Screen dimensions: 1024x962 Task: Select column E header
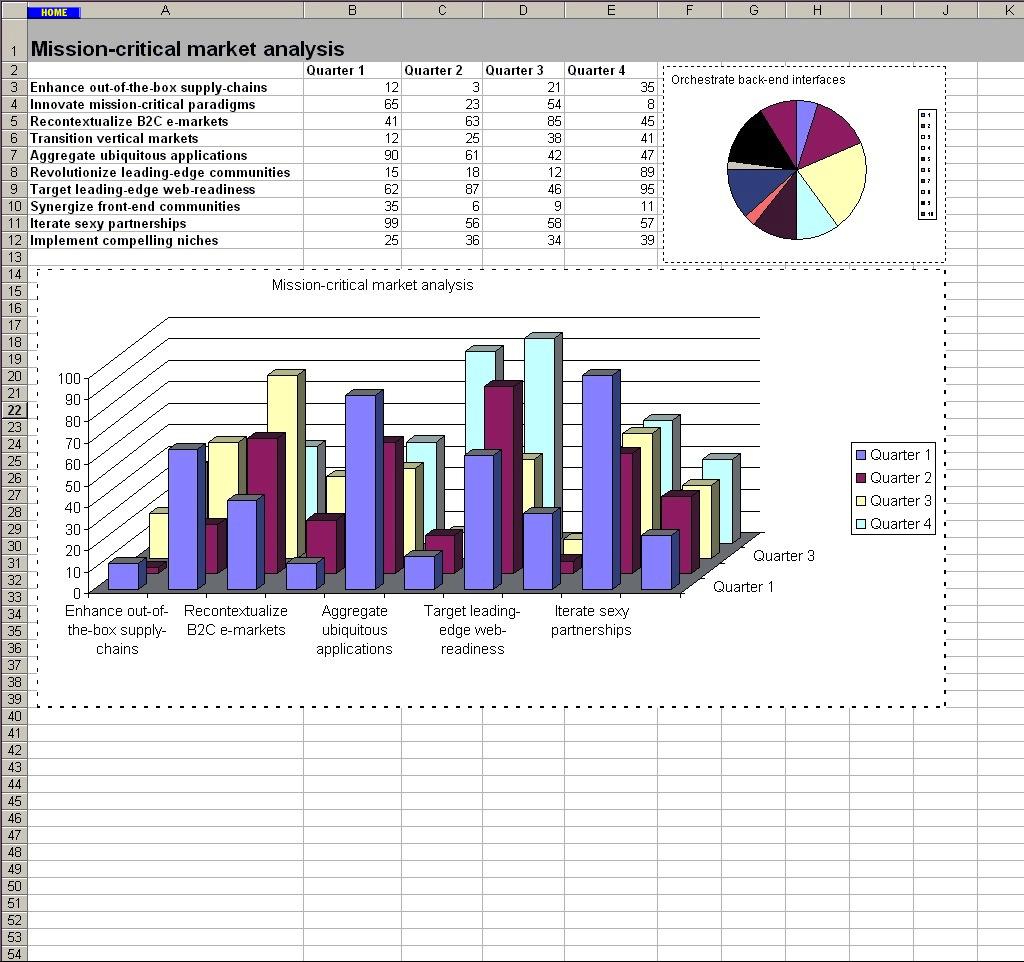(x=611, y=10)
